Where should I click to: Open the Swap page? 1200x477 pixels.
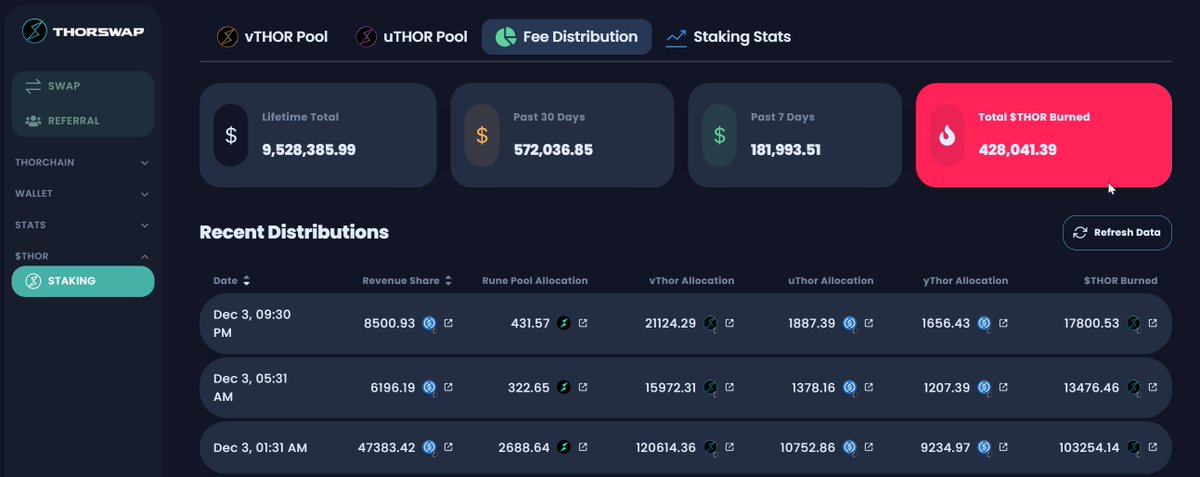tap(83, 86)
